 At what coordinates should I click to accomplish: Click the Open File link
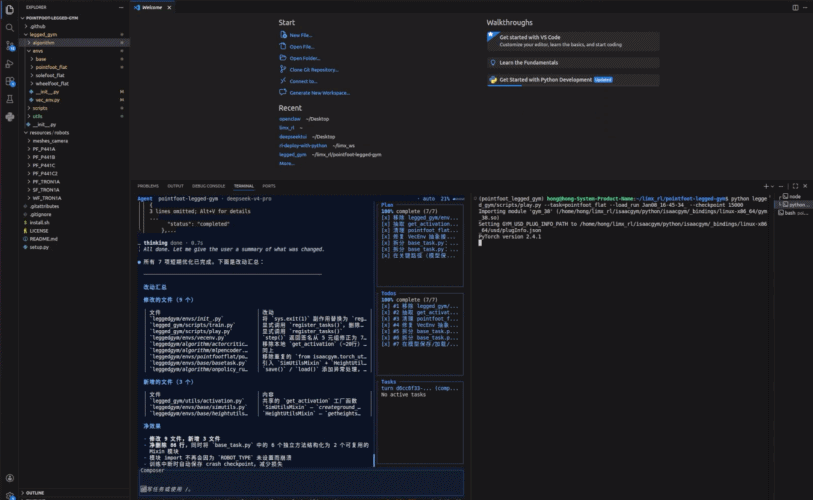[302, 47]
